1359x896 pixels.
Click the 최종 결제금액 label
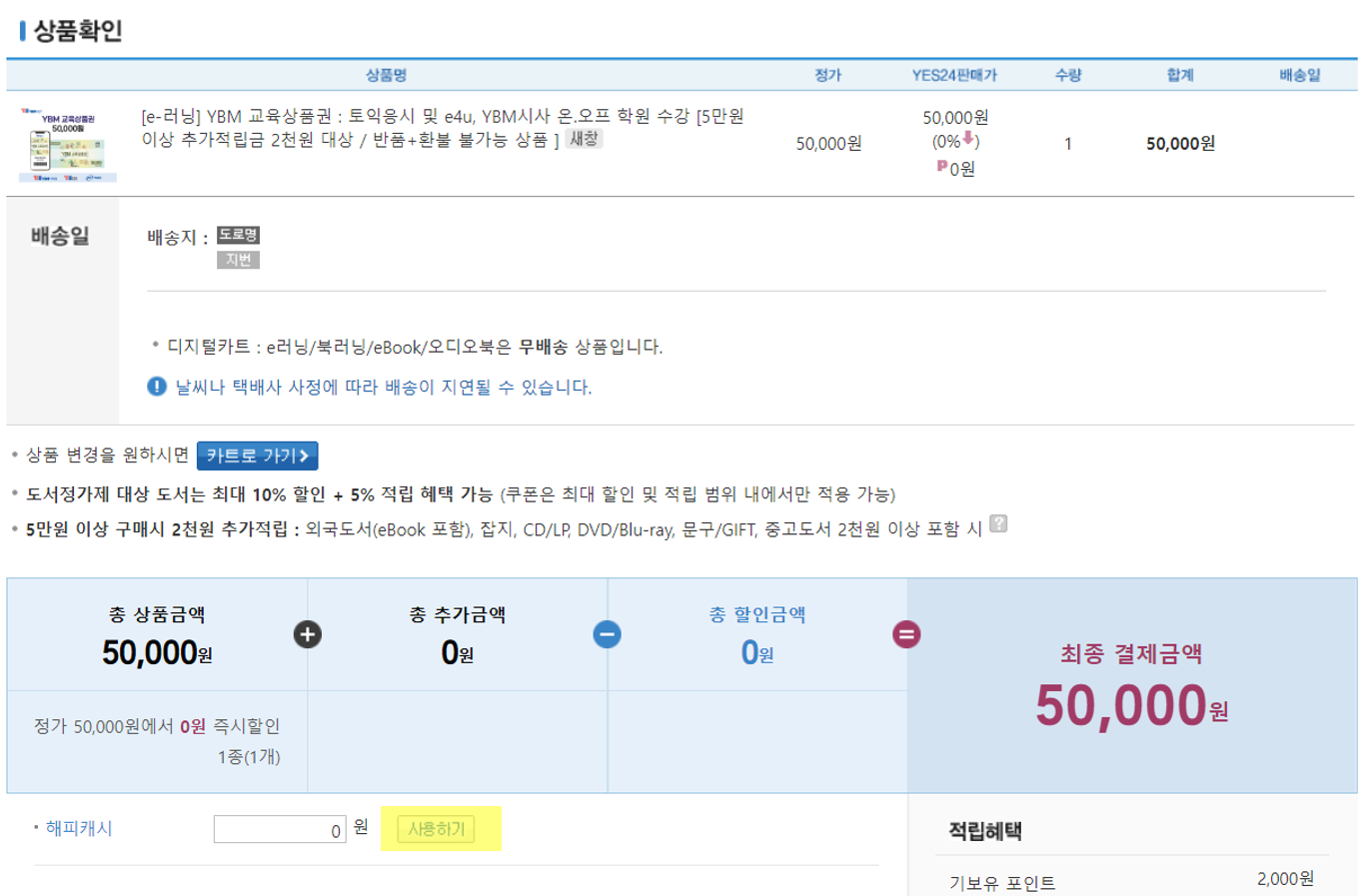point(1131,654)
